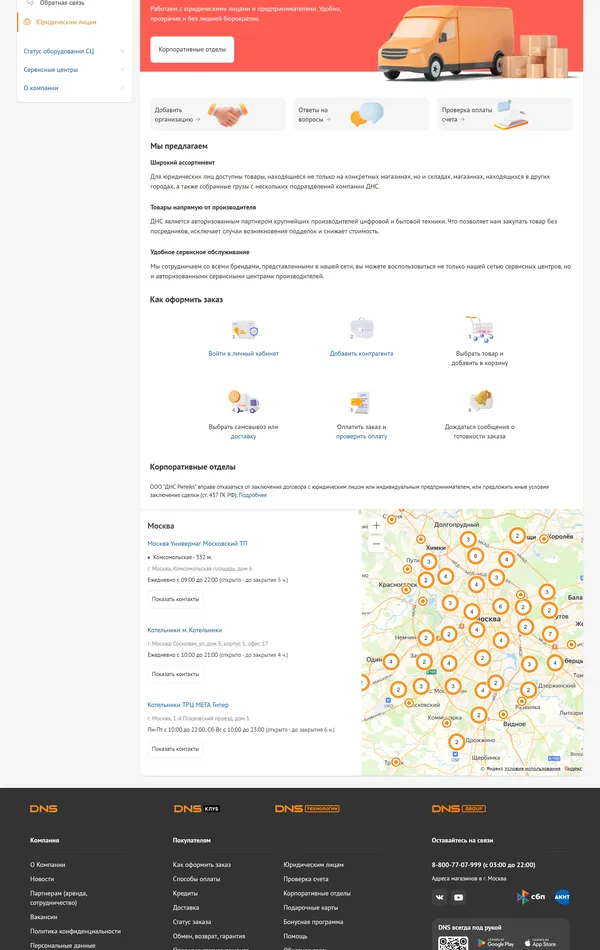The width and height of the screenshot is (600, 950).
Task: Click map cluster near Дрожжино
Action: (x=457, y=742)
